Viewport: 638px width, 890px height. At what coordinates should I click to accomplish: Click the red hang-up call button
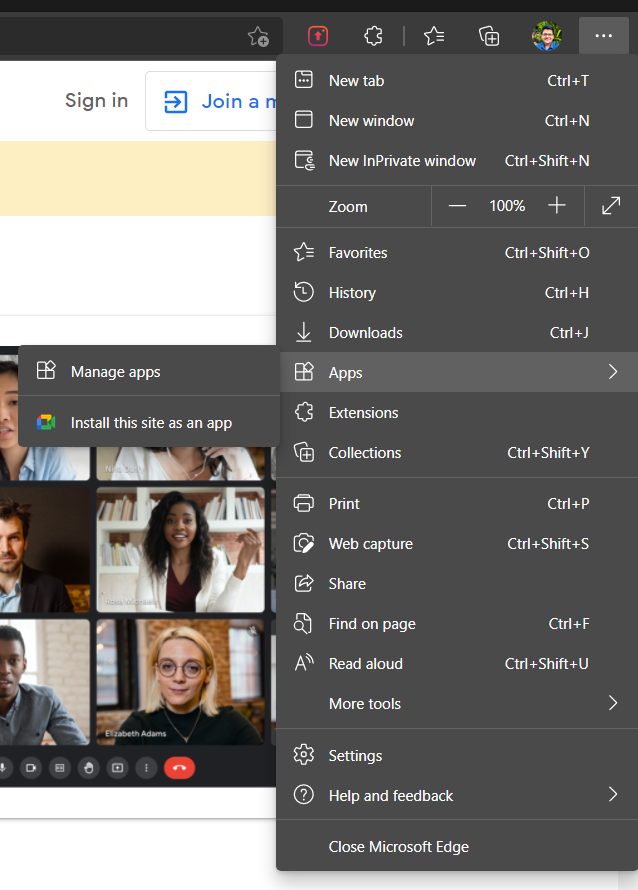(x=179, y=768)
